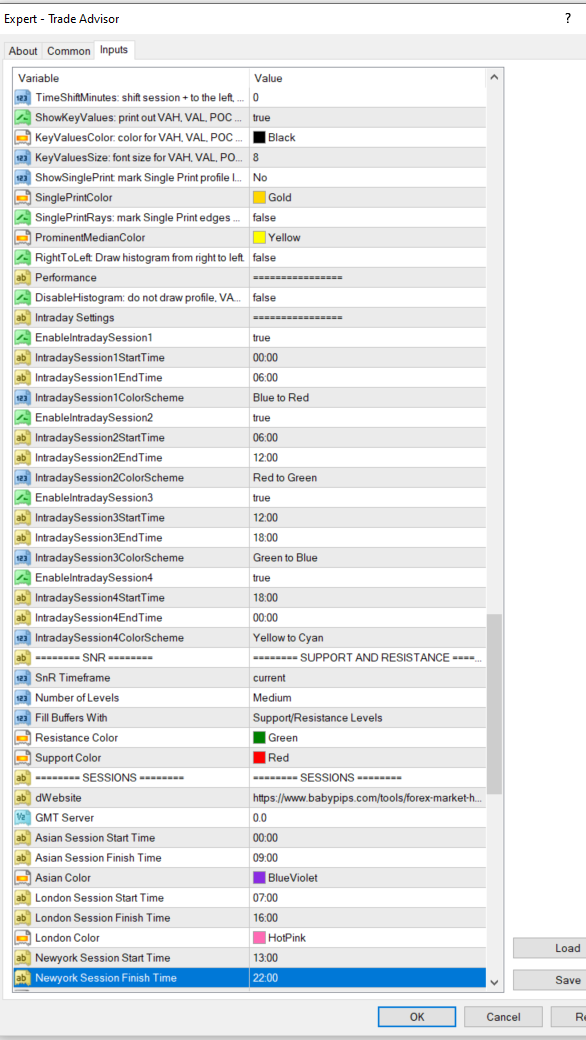This screenshot has width=586, height=1040.
Task: Click the enum icon beside Number of Levels
Action: point(22,697)
